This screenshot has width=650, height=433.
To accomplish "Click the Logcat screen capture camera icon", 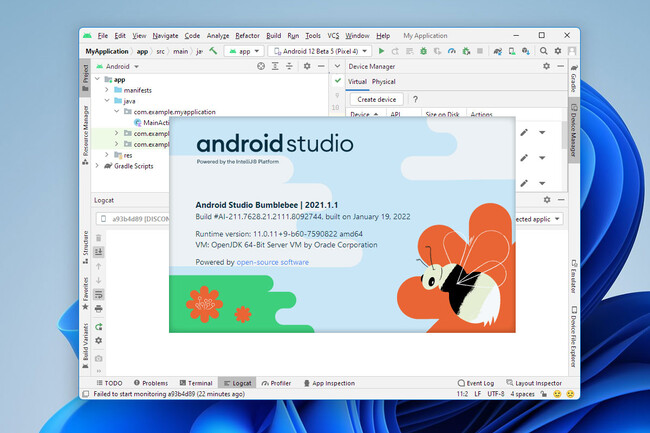I will click(x=99, y=358).
